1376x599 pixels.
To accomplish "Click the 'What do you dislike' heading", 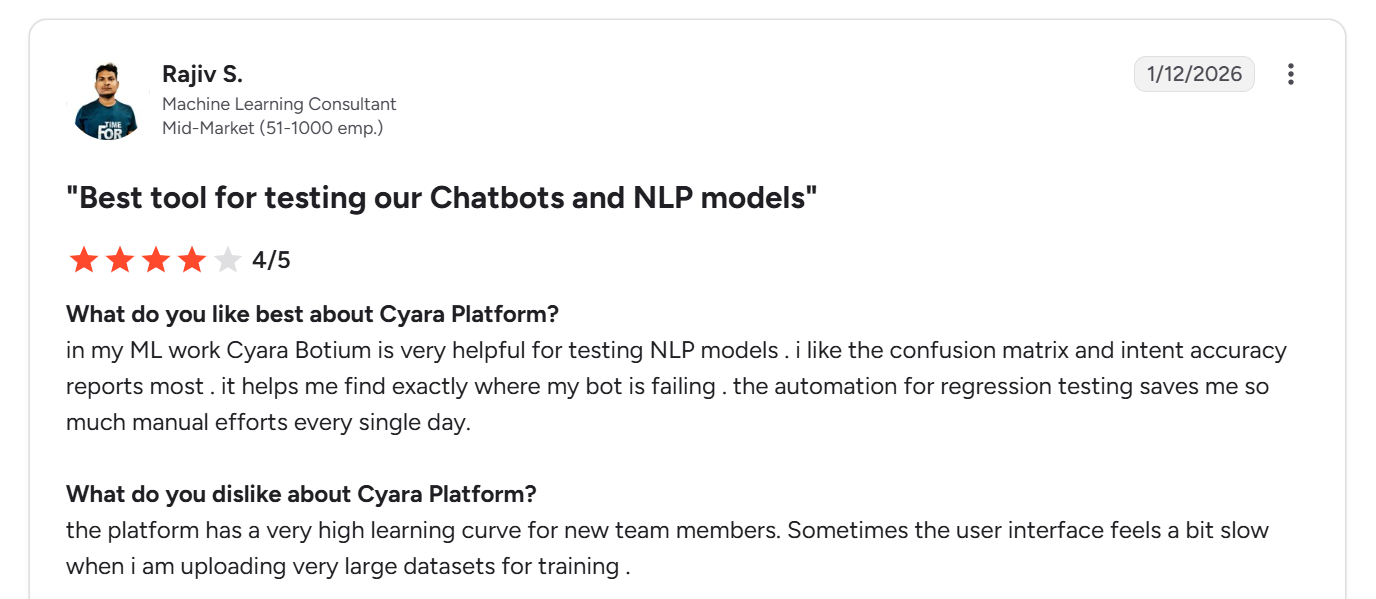I will [301, 494].
